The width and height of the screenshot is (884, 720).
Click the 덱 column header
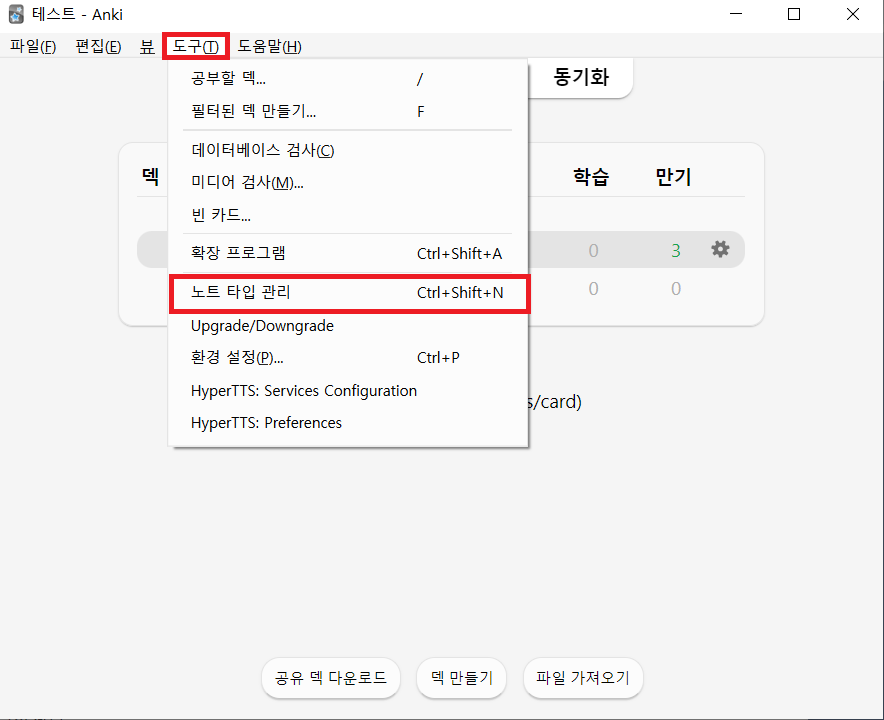coord(151,176)
